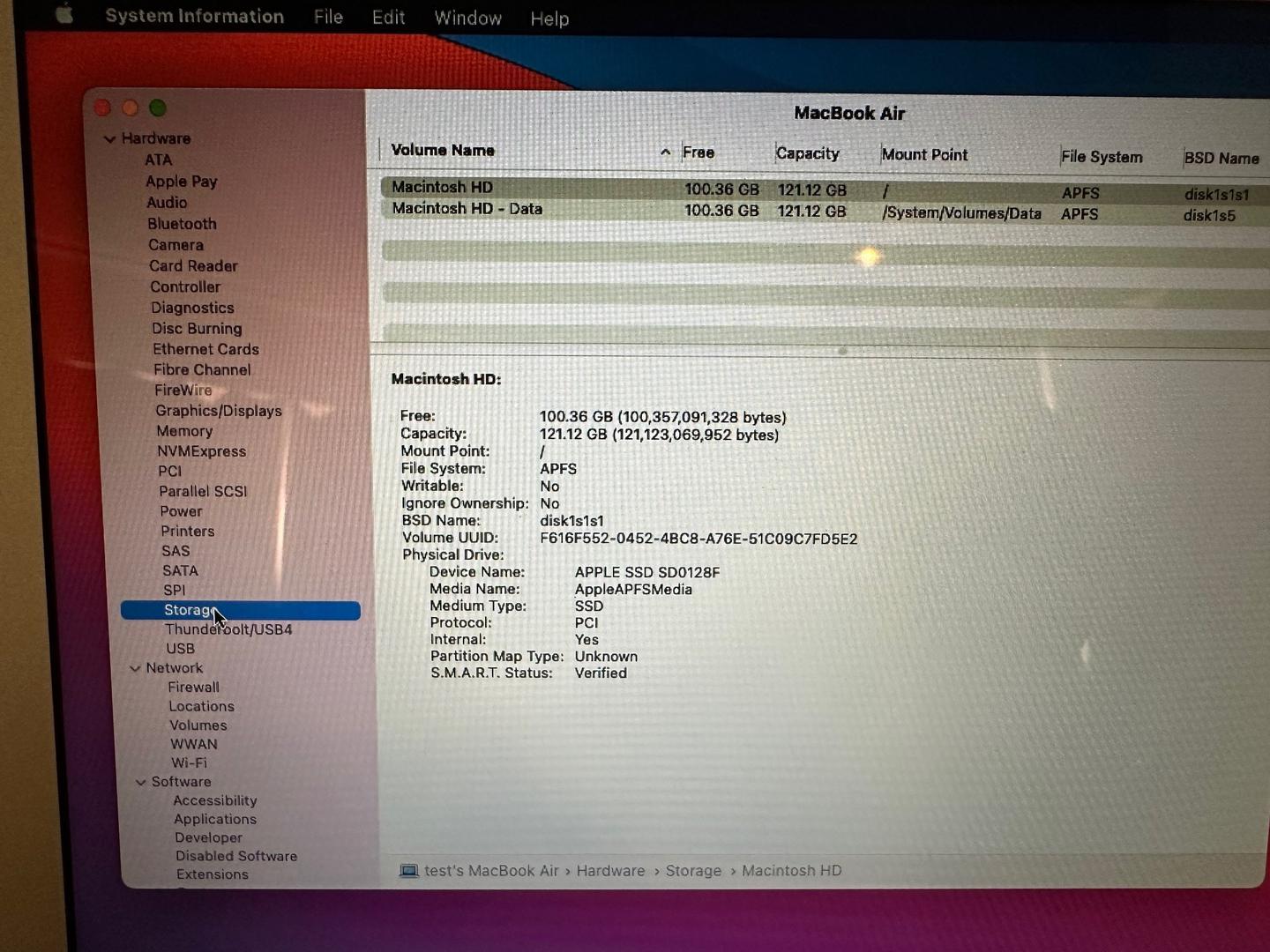1270x952 pixels.
Task: Select Thunderbolt/USB4 in the sidebar
Action: (228, 629)
